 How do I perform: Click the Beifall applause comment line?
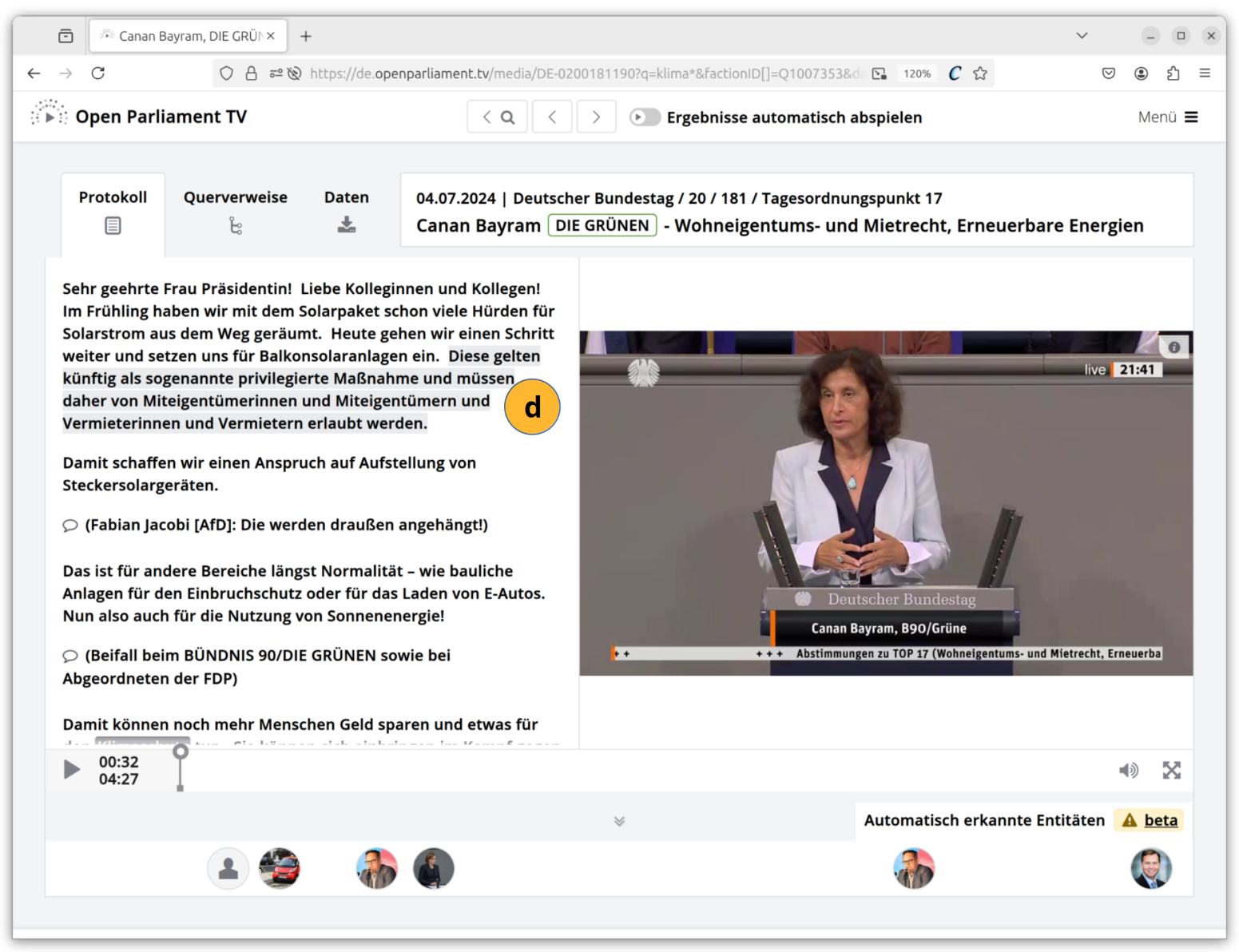[x=256, y=667]
